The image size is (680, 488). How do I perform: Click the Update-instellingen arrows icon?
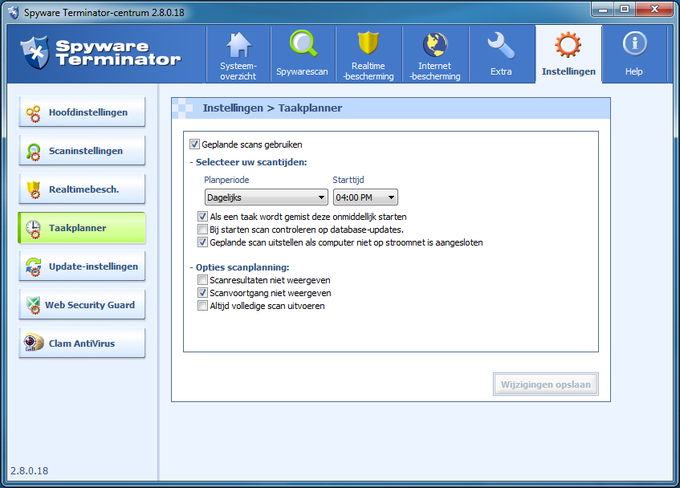pyautogui.click(x=33, y=267)
